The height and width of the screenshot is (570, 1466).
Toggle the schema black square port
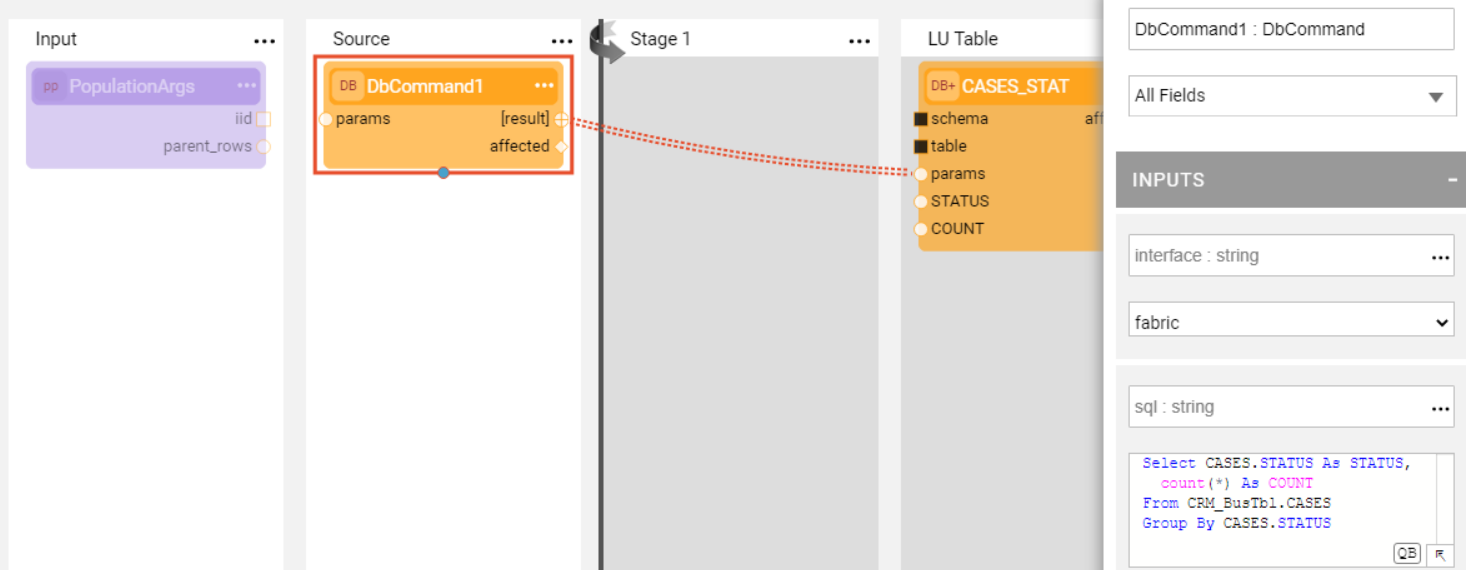[921, 119]
